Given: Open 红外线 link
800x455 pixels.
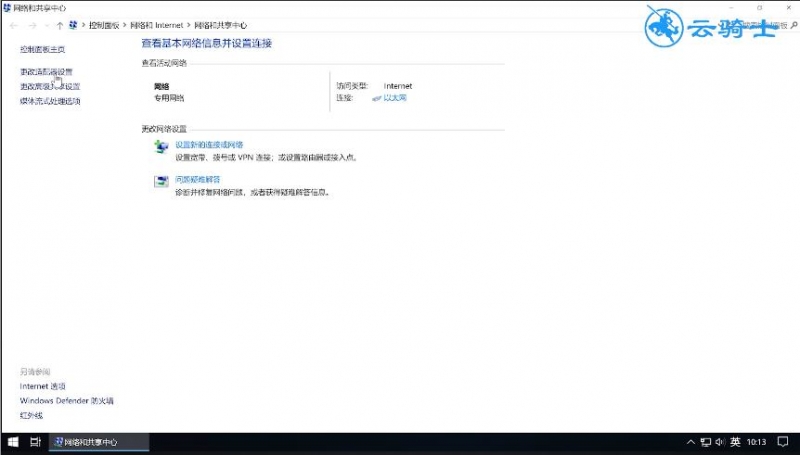Looking at the screenshot, I should pyautogui.click(x=31, y=416).
